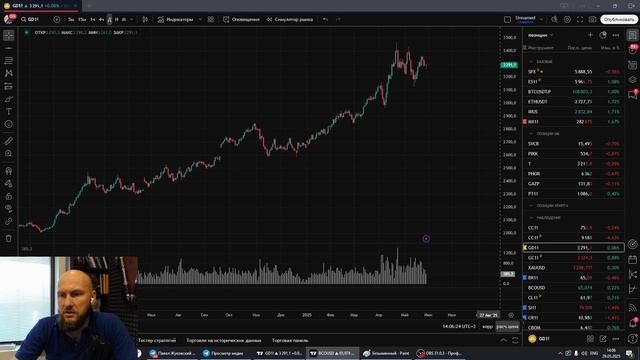Select the GAZP row in watchlist

point(573,184)
